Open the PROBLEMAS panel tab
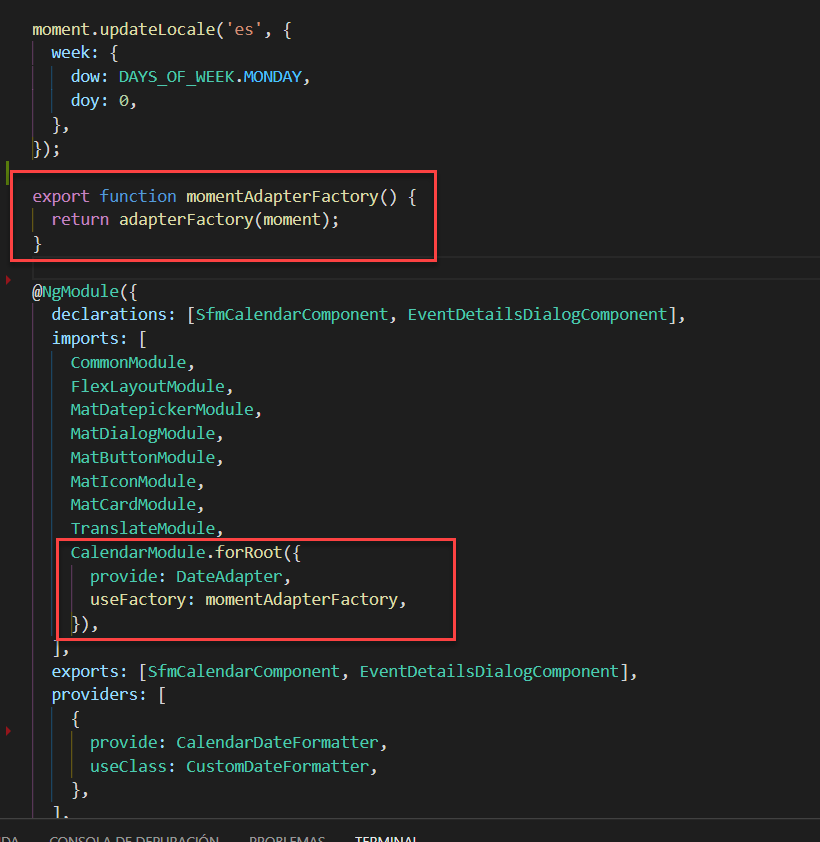This screenshot has width=820, height=842. (287, 839)
